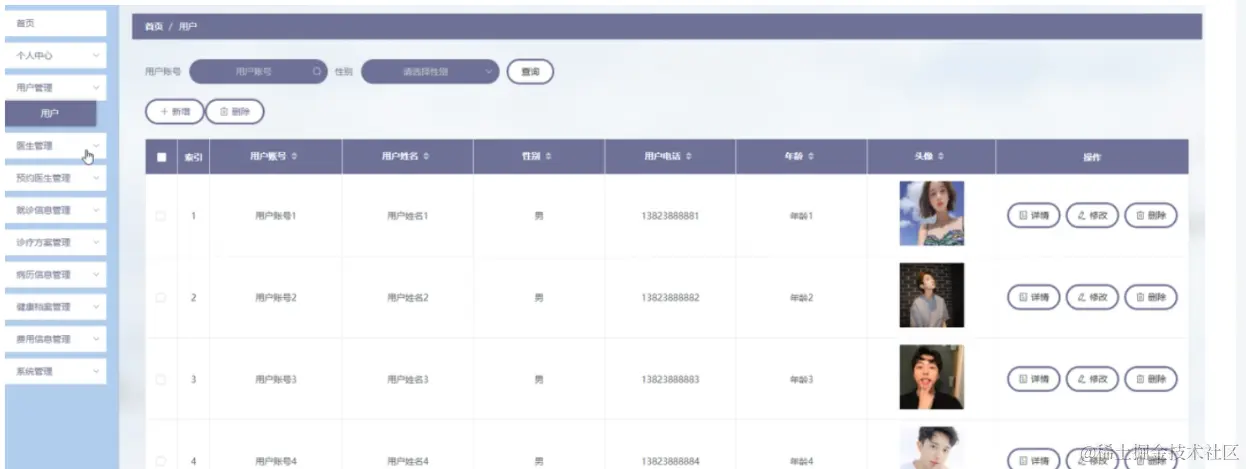This screenshot has width=1246, height=469.
Task: Sort table by 用户电话 column arrows
Action: tap(689, 157)
